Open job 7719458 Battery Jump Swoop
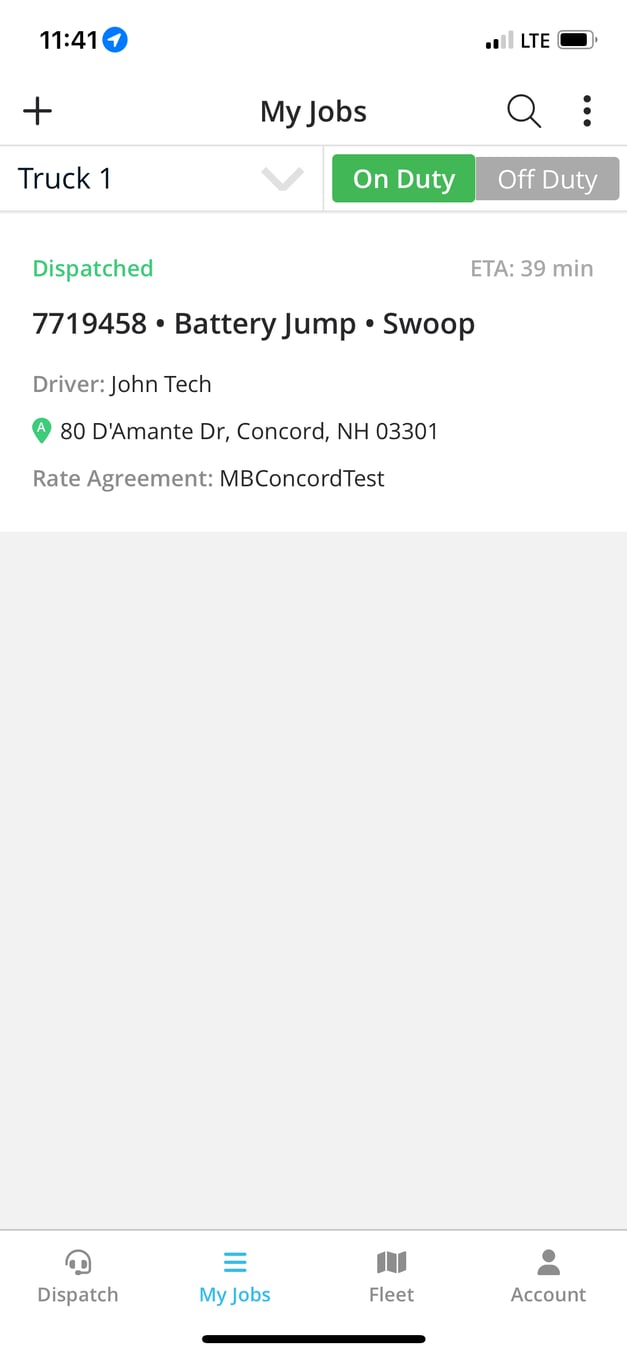The image size is (627, 1356). [254, 322]
